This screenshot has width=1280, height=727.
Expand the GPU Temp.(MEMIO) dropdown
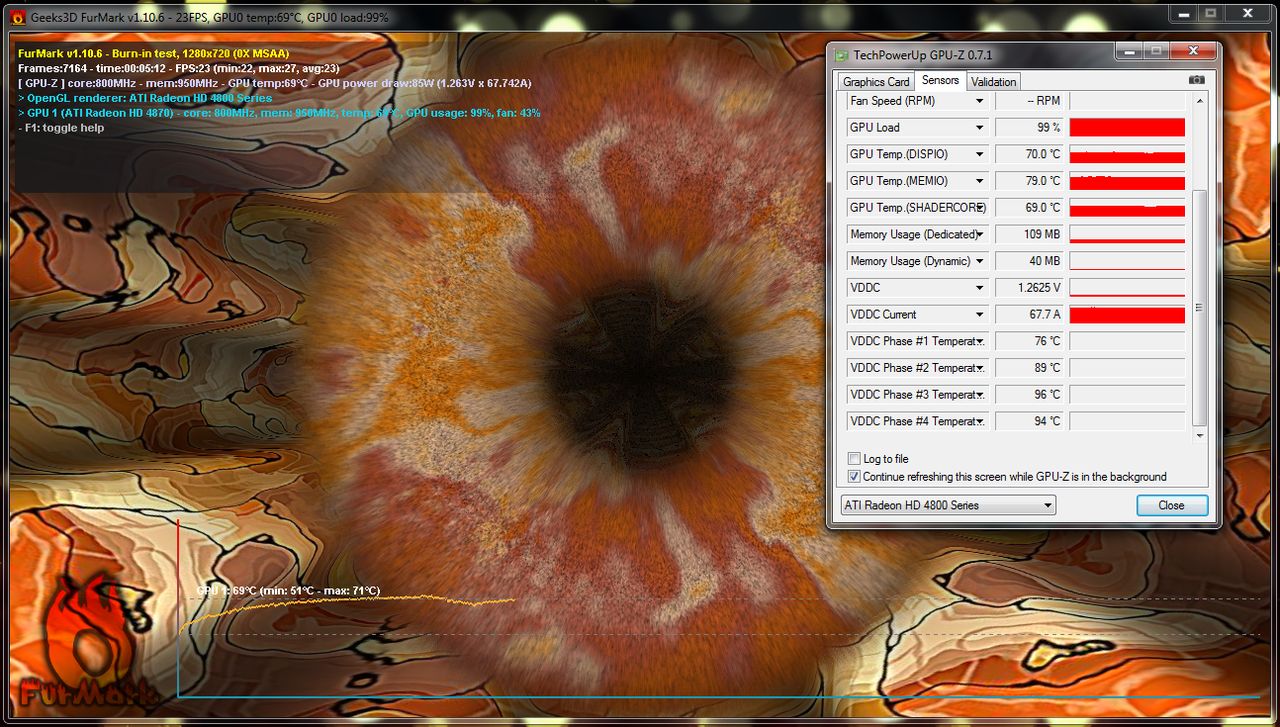(x=980, y=181)
